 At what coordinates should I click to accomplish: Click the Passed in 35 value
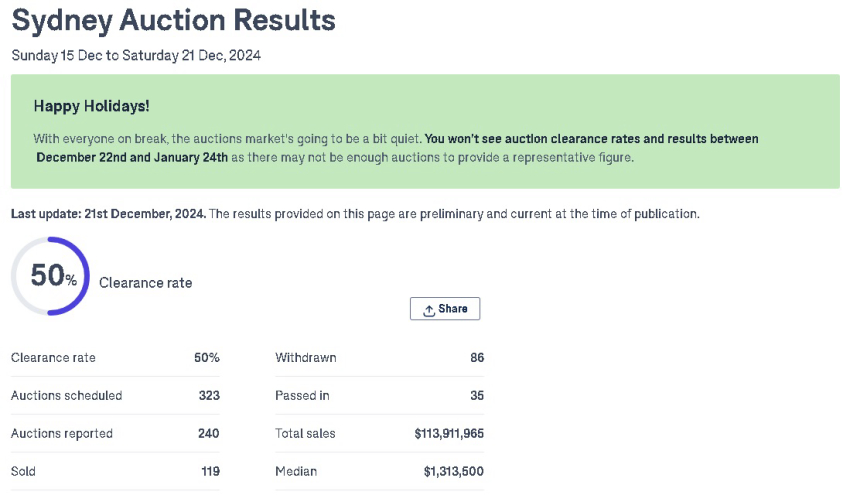(477, 396)
